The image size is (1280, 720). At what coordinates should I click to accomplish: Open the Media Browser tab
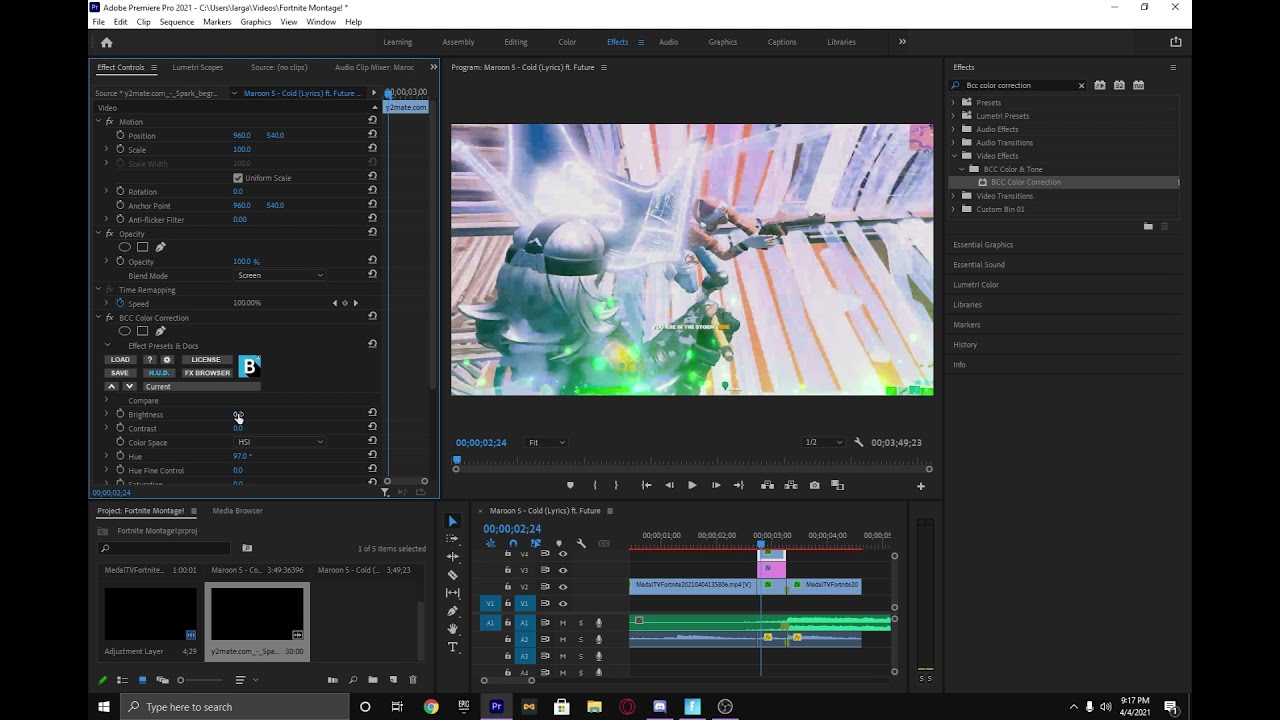(x=237, y=511)
